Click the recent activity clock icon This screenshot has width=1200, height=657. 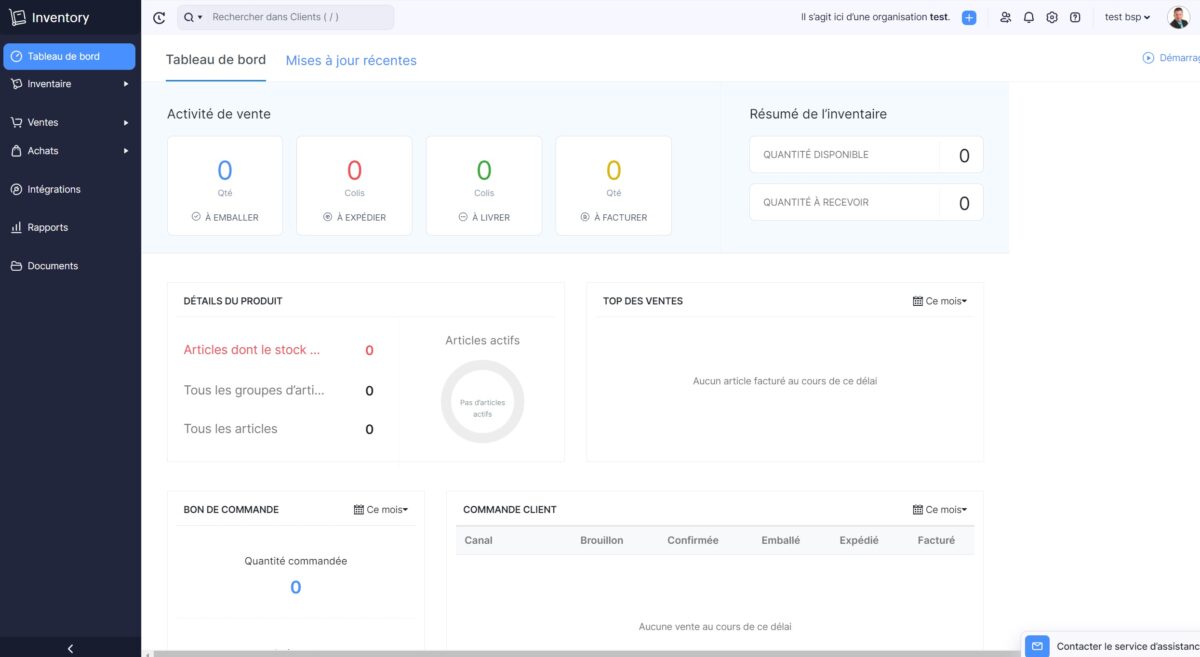[x=159, y=17]
